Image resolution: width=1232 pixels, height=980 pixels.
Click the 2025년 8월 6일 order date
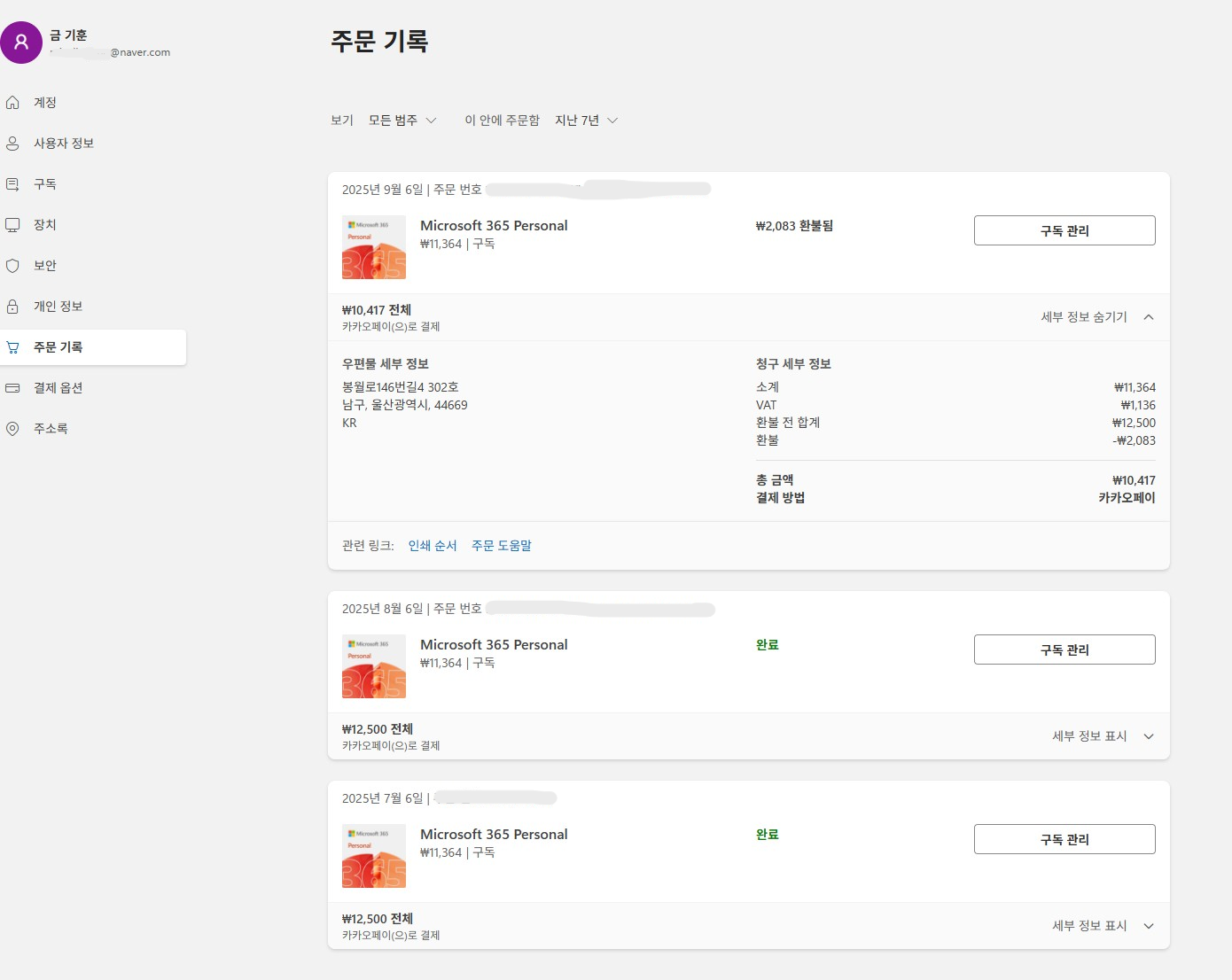click(x=383, y=609)
